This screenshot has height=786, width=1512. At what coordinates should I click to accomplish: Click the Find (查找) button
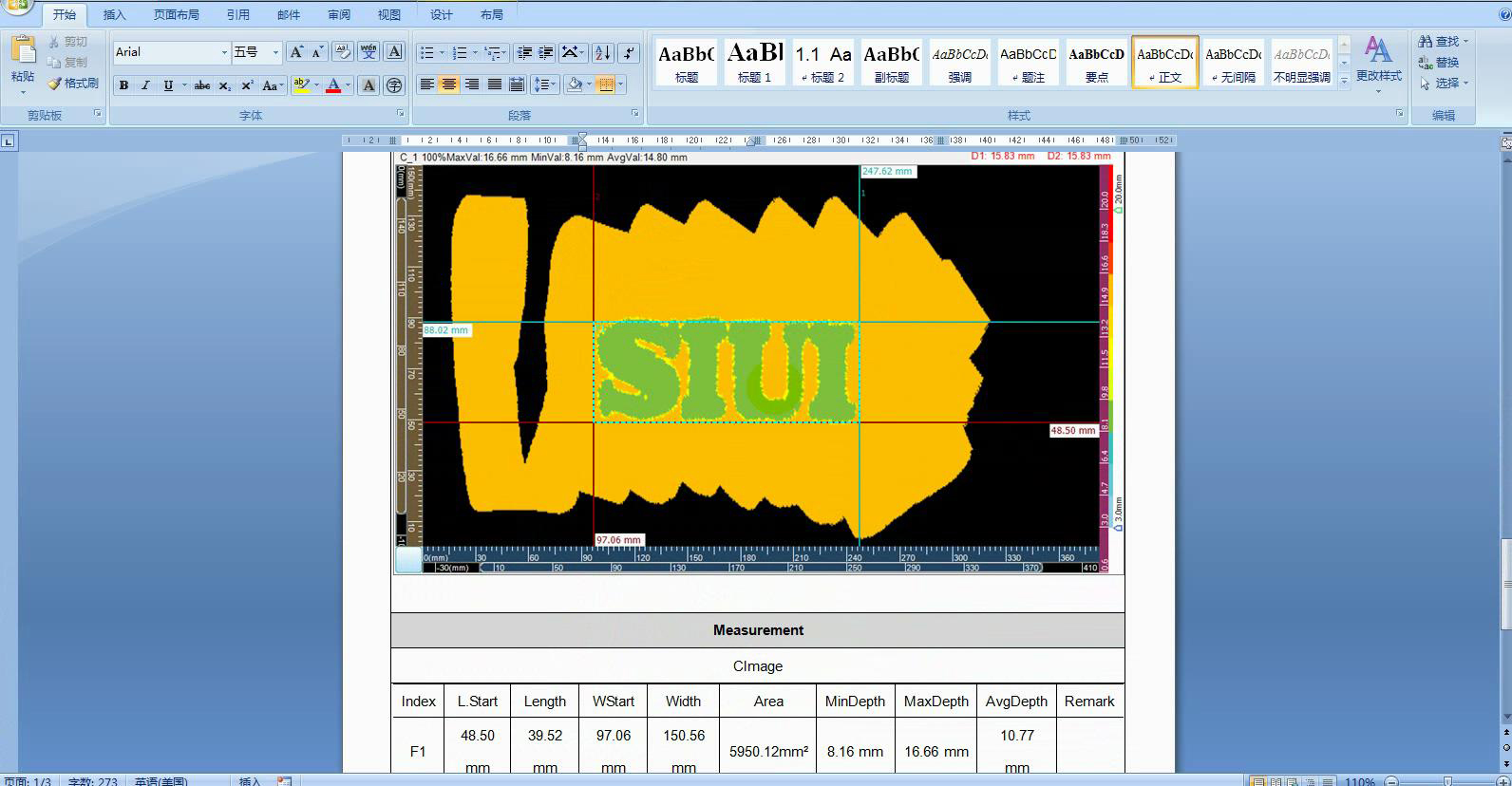pos(1443,42)
